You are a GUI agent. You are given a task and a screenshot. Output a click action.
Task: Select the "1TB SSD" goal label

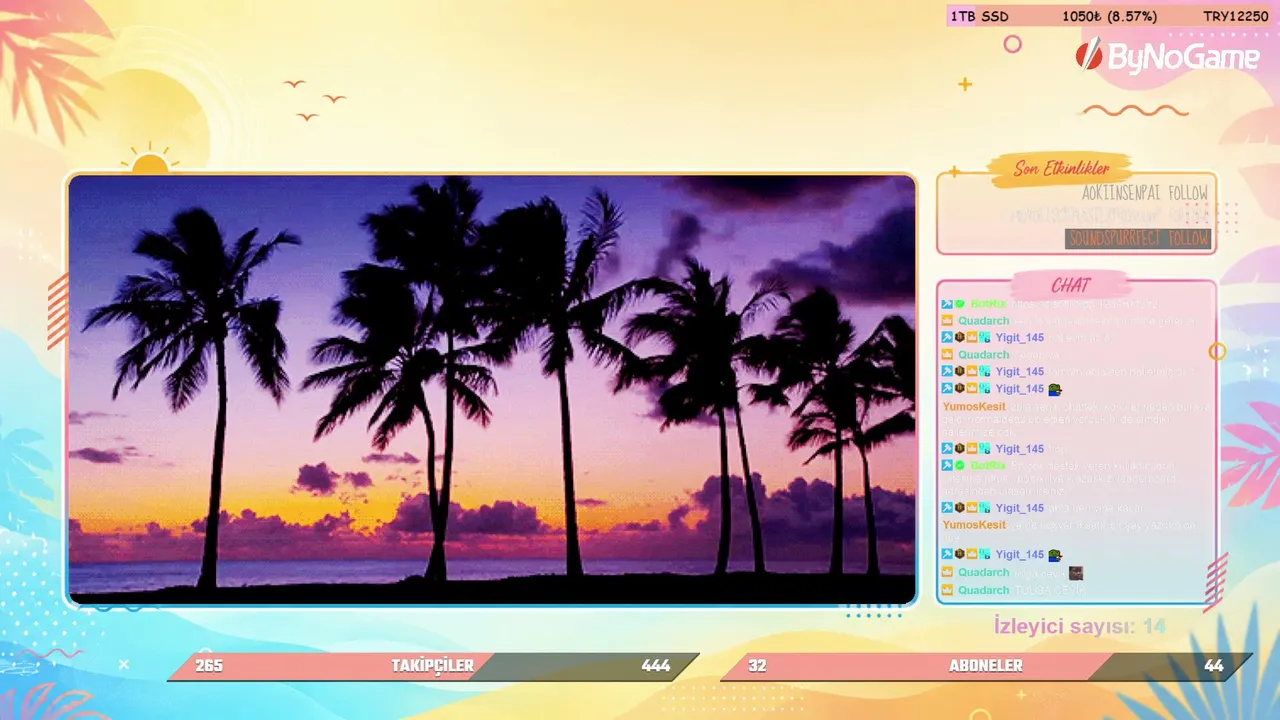pyautogui.click(x=980, y=16)
